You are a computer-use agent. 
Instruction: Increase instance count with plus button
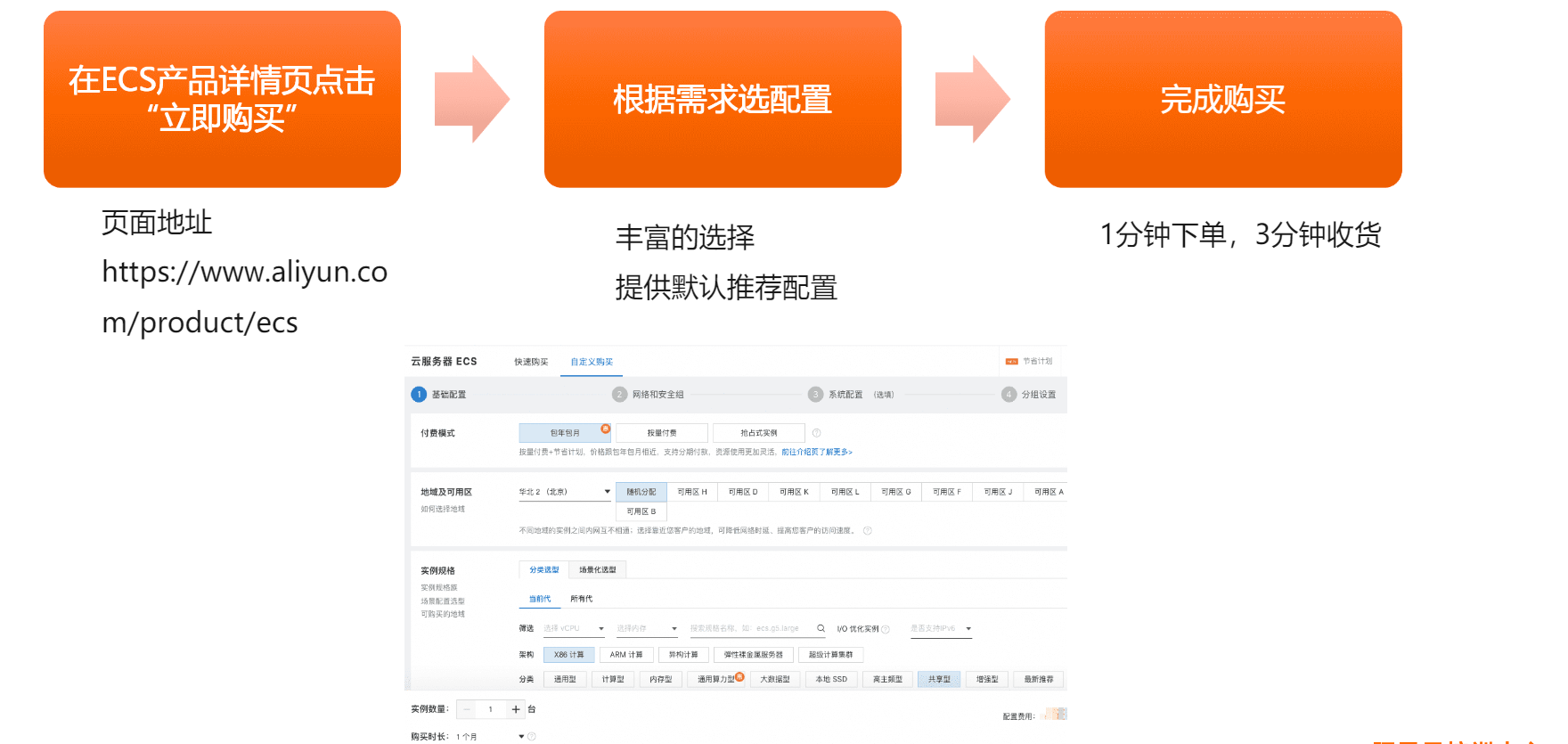516,709
